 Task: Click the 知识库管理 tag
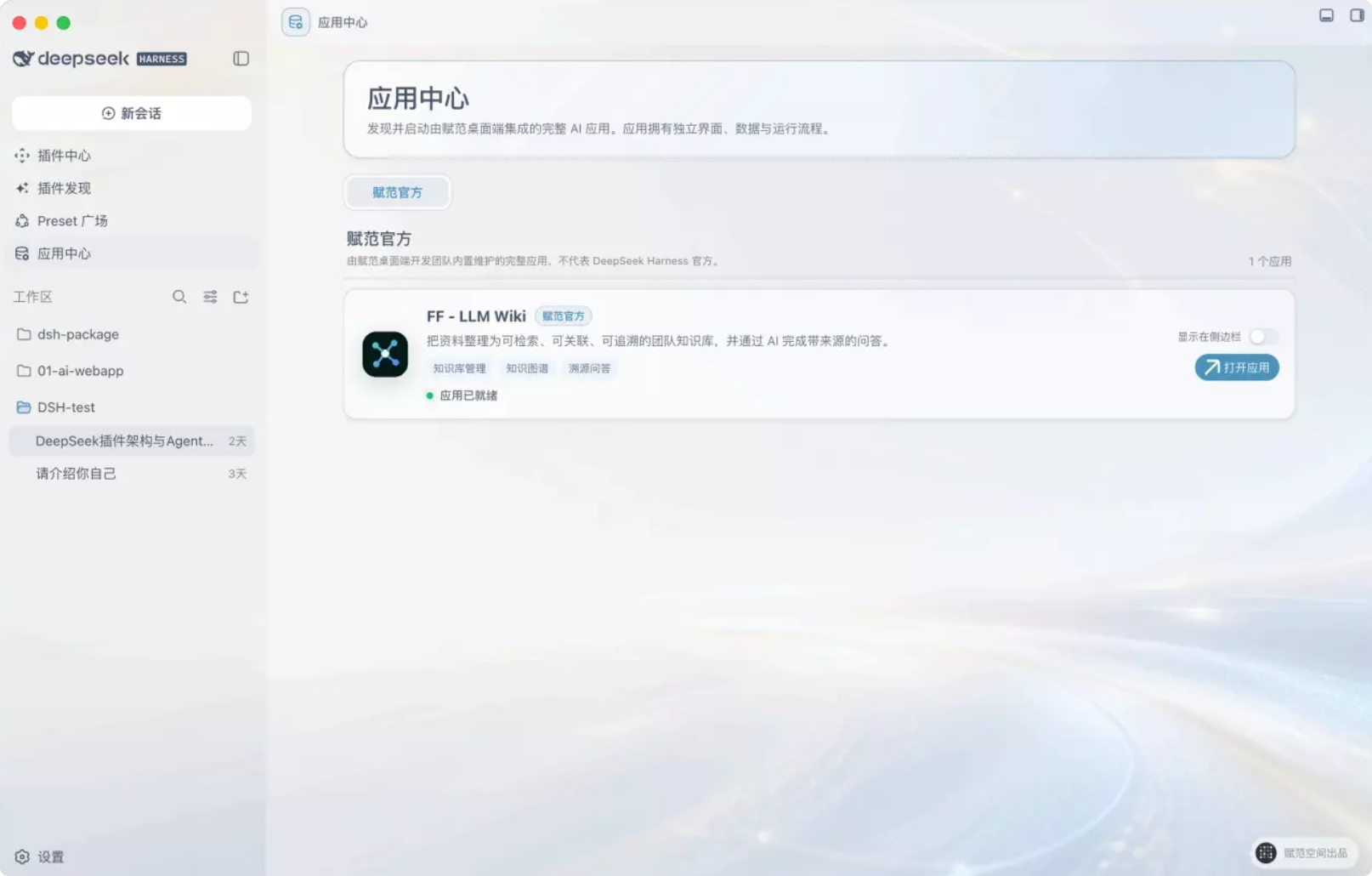[x=459, y=368]
